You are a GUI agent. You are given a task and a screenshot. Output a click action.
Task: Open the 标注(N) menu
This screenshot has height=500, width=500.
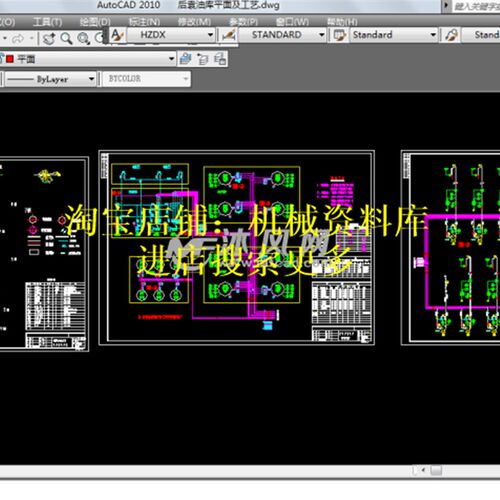144,22
